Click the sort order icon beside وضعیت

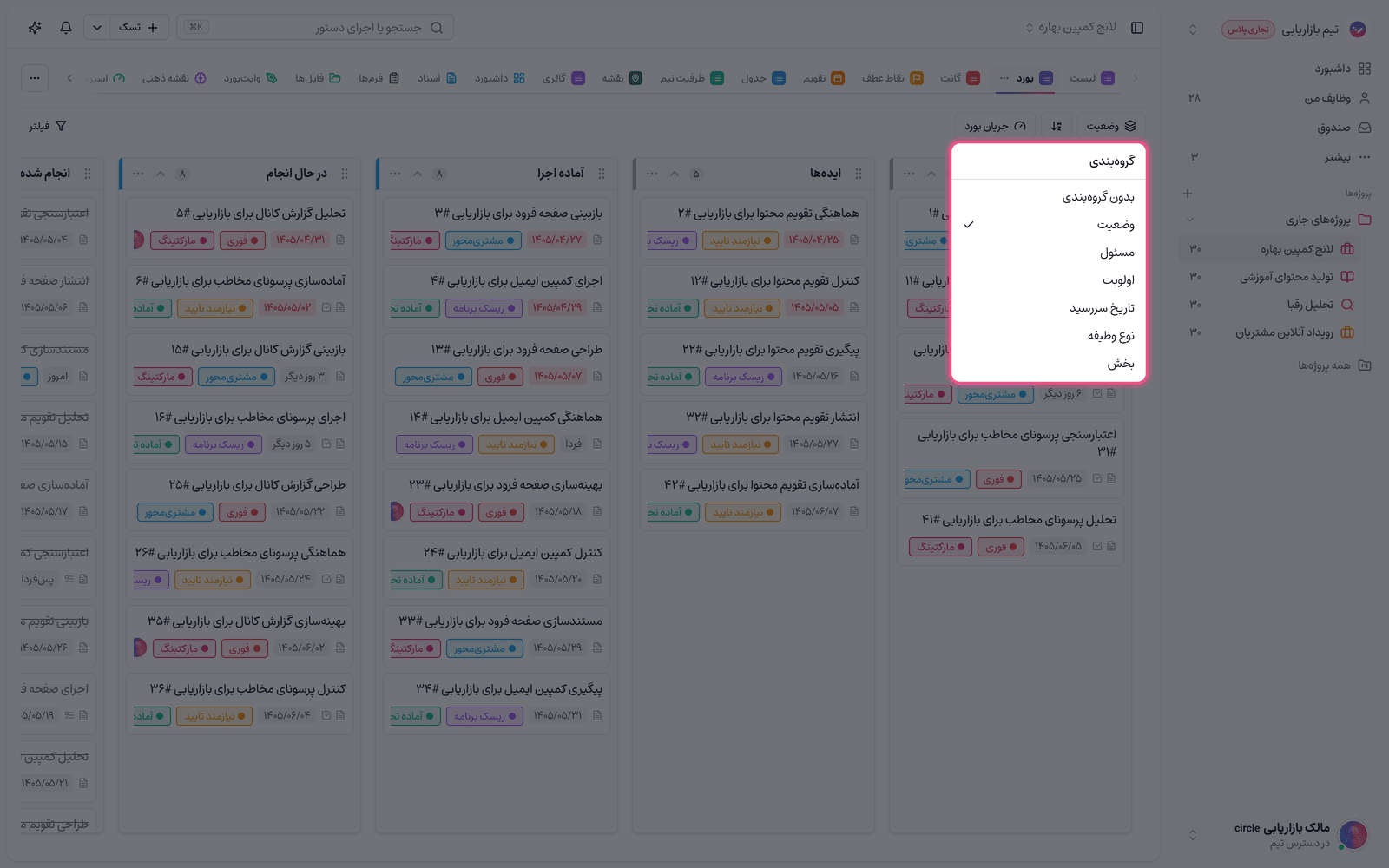coord(1057,126)
